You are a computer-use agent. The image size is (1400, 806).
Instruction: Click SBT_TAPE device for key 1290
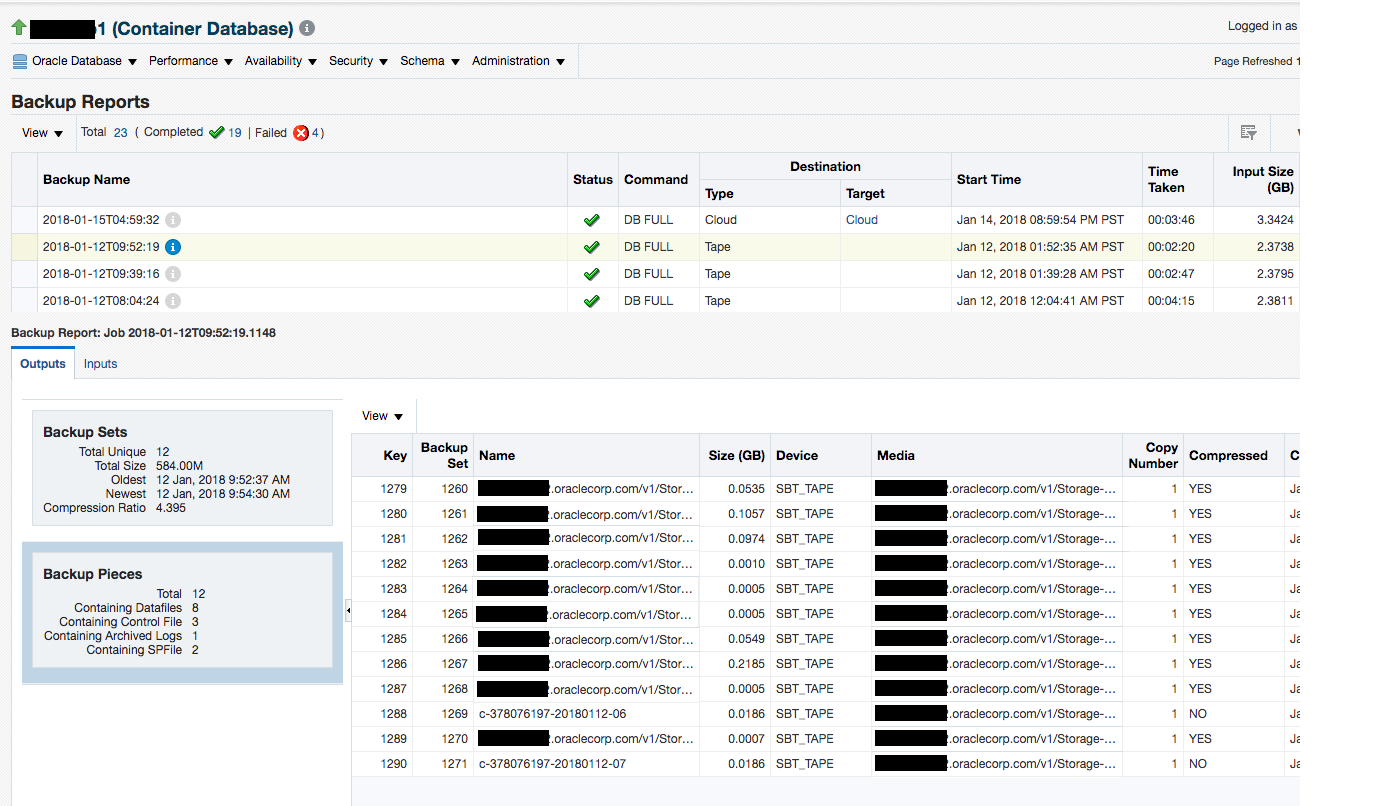(x=805, y=764)
